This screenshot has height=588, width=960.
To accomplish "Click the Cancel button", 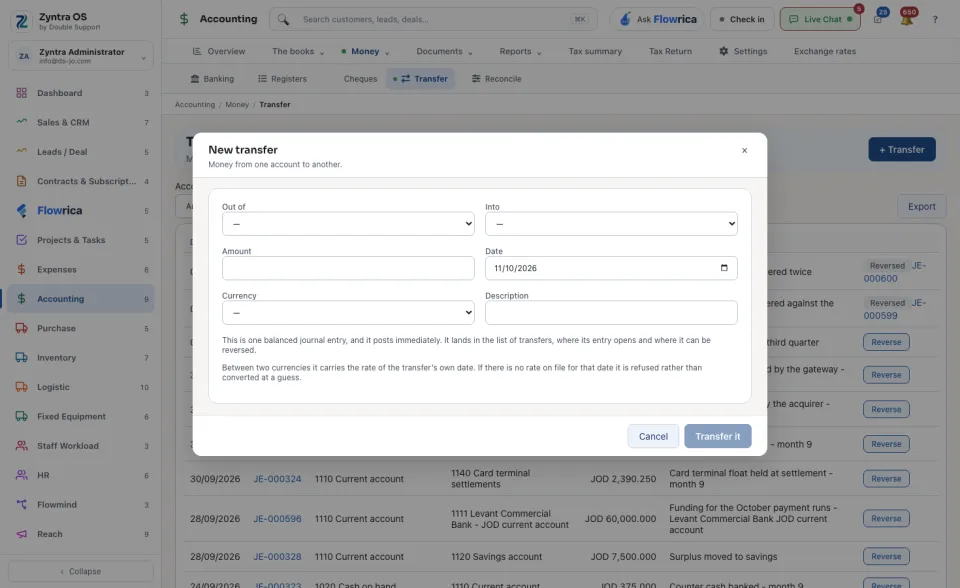I will point(653,436).
